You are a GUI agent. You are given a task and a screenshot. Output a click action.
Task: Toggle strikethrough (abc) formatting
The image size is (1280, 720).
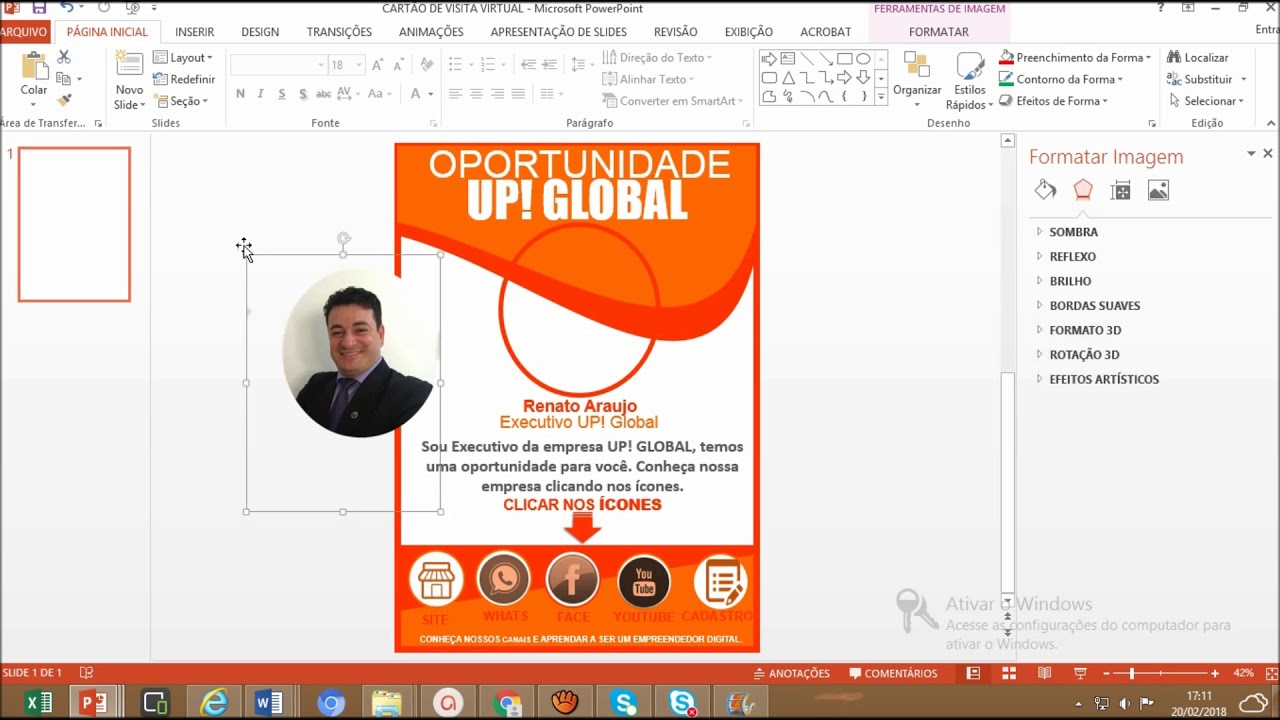click(323, 94)
